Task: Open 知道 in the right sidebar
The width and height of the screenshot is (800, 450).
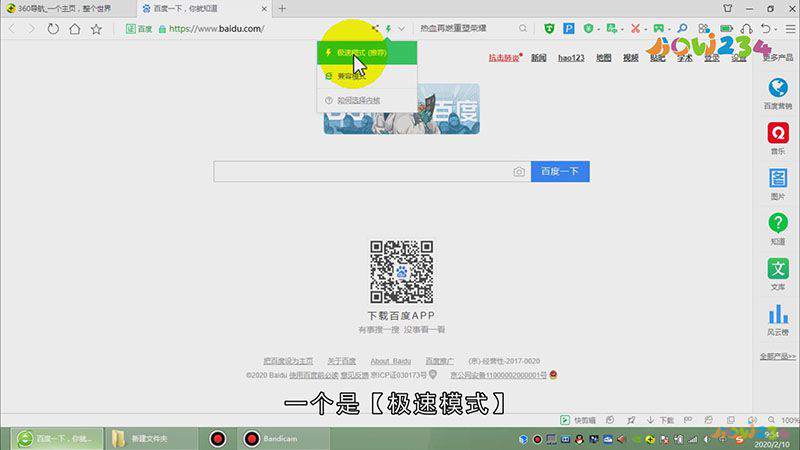Action: pos(778,229)
